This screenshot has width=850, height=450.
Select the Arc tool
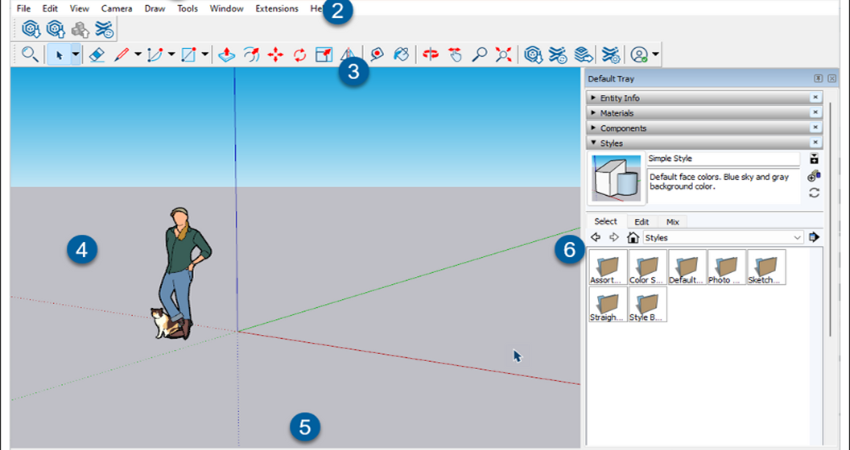coord(155,54)
